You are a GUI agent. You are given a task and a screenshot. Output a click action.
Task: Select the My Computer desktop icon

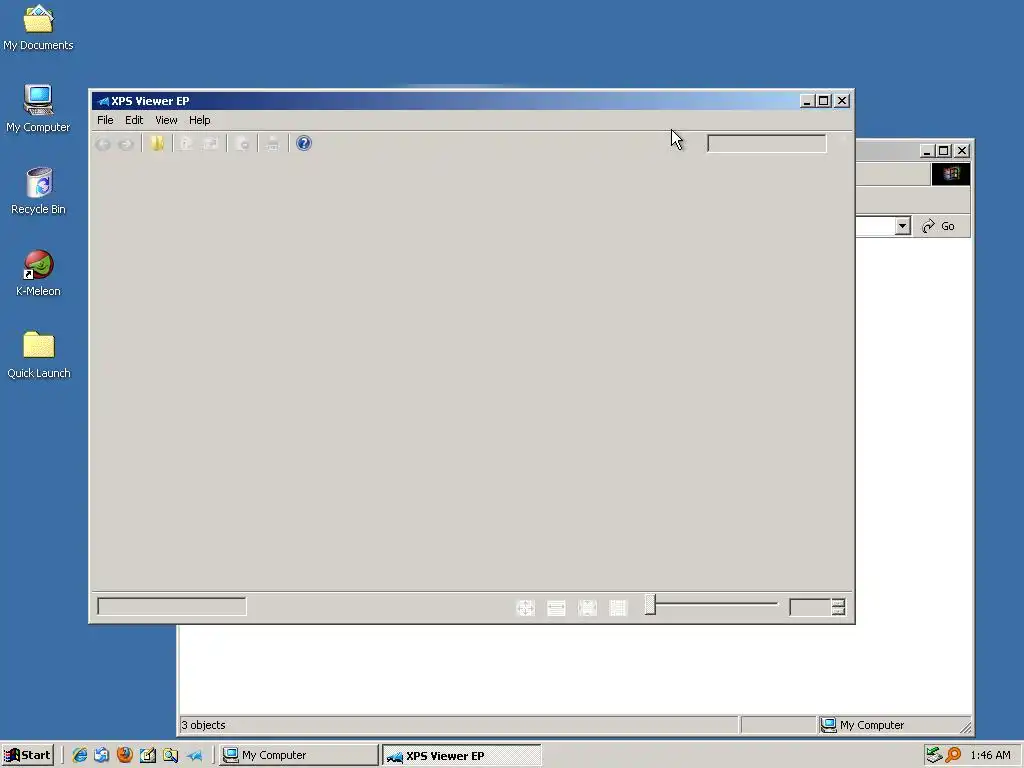(38, 108)
